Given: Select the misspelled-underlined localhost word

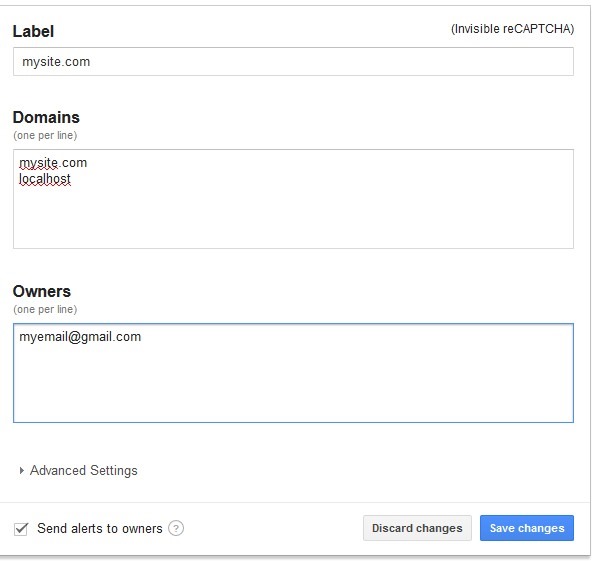Looking at the screenshot, I should pyautogui.click(x=45, y=179).
